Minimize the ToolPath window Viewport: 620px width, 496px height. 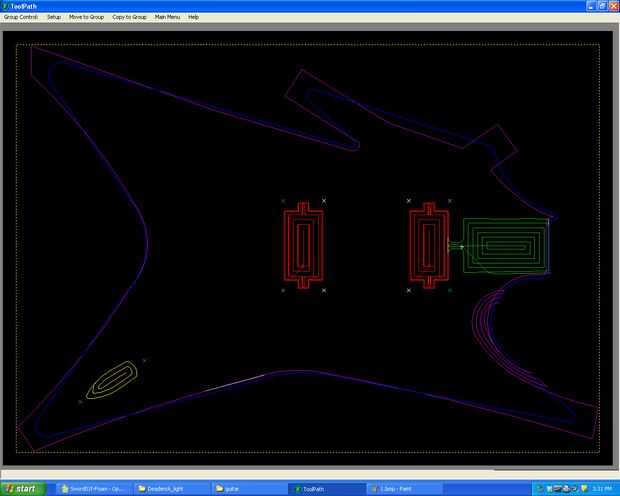coord(592,6)
